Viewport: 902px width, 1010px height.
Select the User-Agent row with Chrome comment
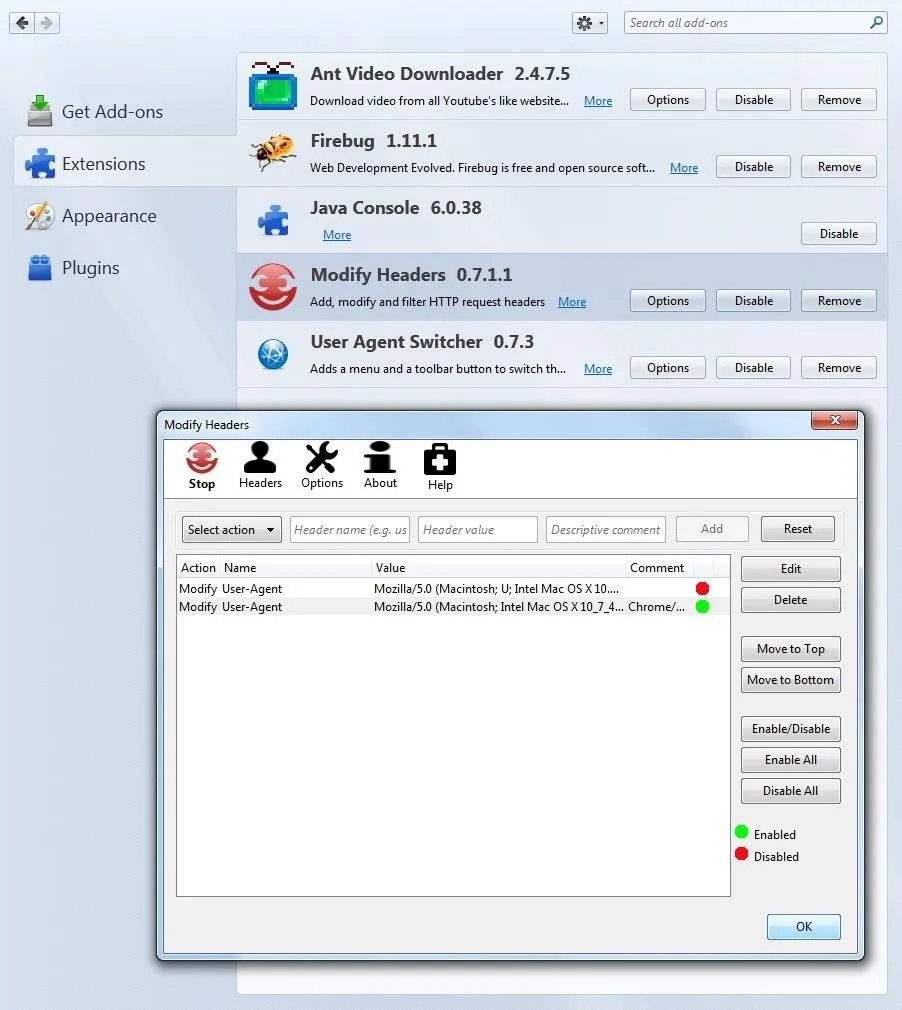point(453,606)
